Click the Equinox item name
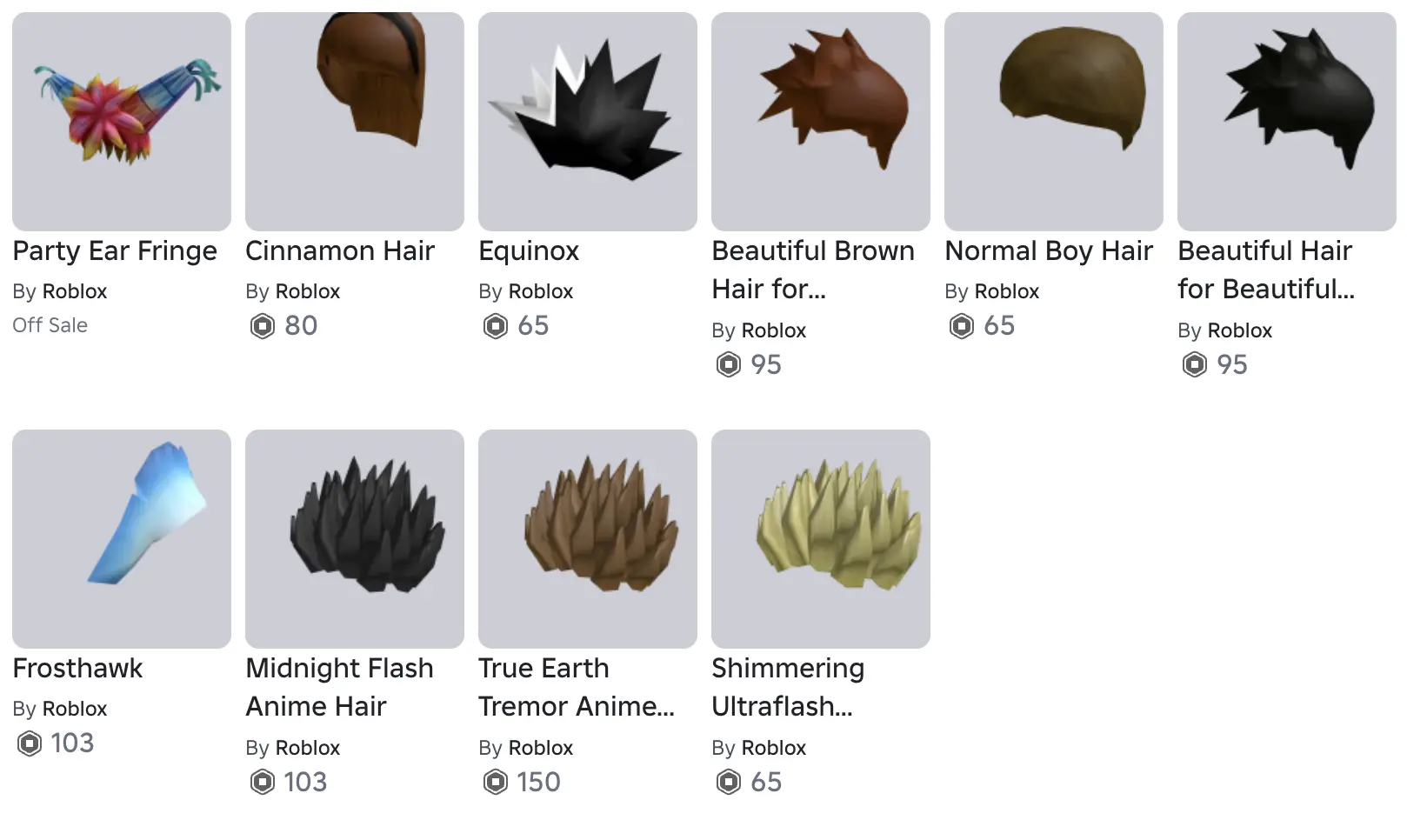The width and height of the screenshot is (1407, 840). (x=529, y=251)
